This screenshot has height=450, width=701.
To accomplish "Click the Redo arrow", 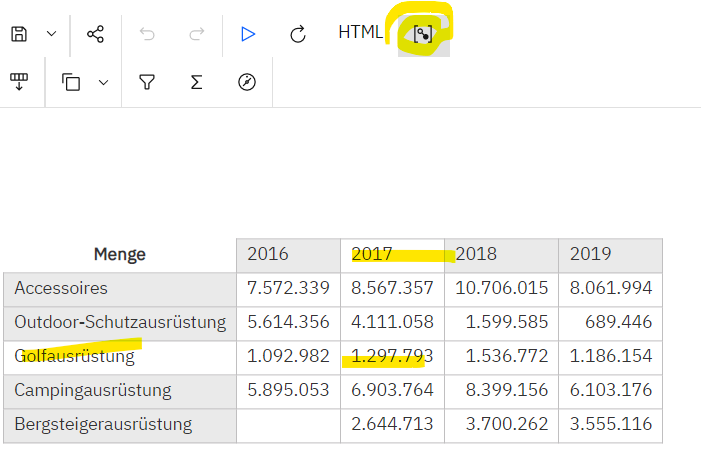I will [197, 34].
